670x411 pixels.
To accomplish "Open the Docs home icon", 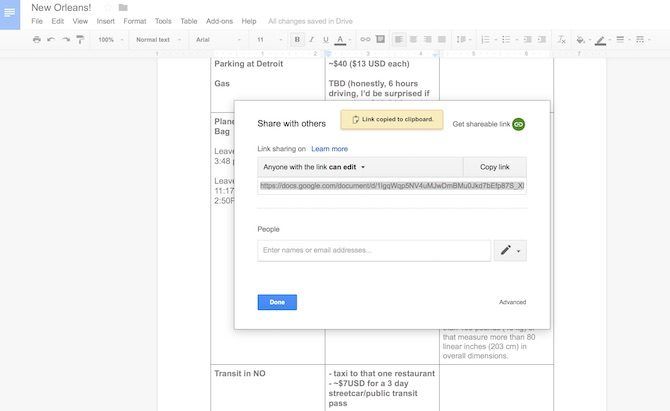I will [10, 14].
